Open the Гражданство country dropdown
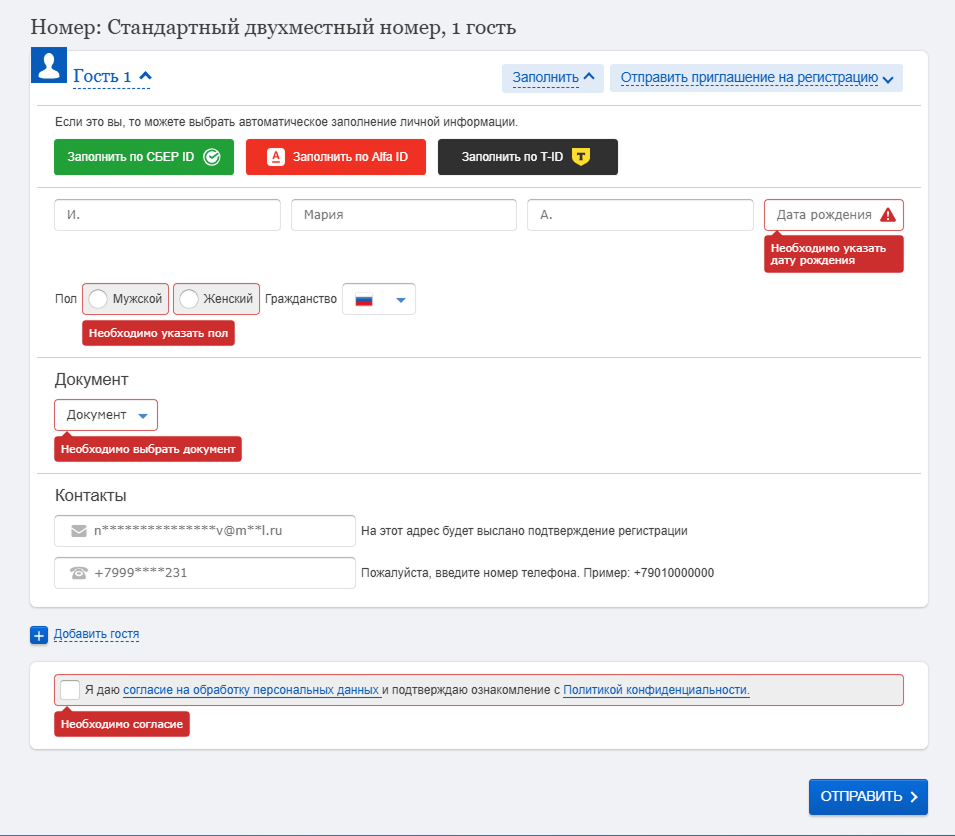Screen dimensions: 955x836 (379, 299)
